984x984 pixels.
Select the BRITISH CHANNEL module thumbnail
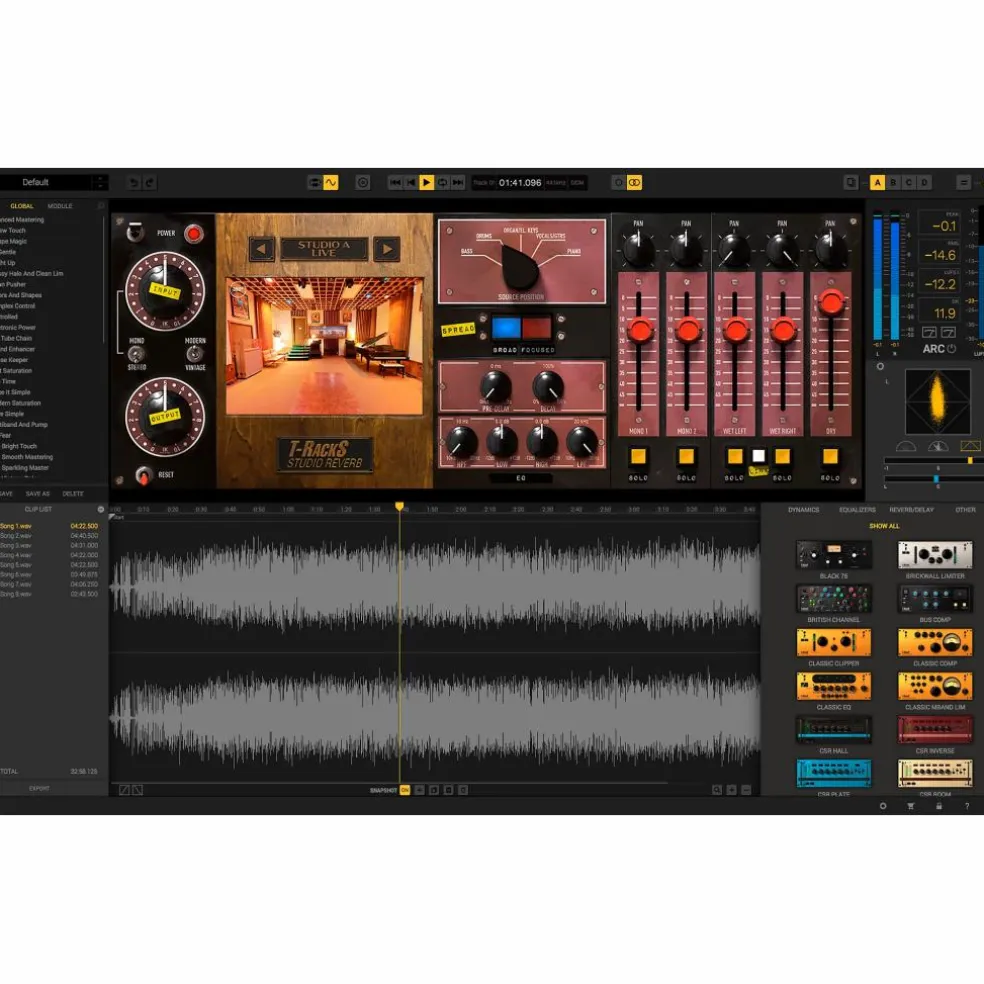click(x=833, y=599)
